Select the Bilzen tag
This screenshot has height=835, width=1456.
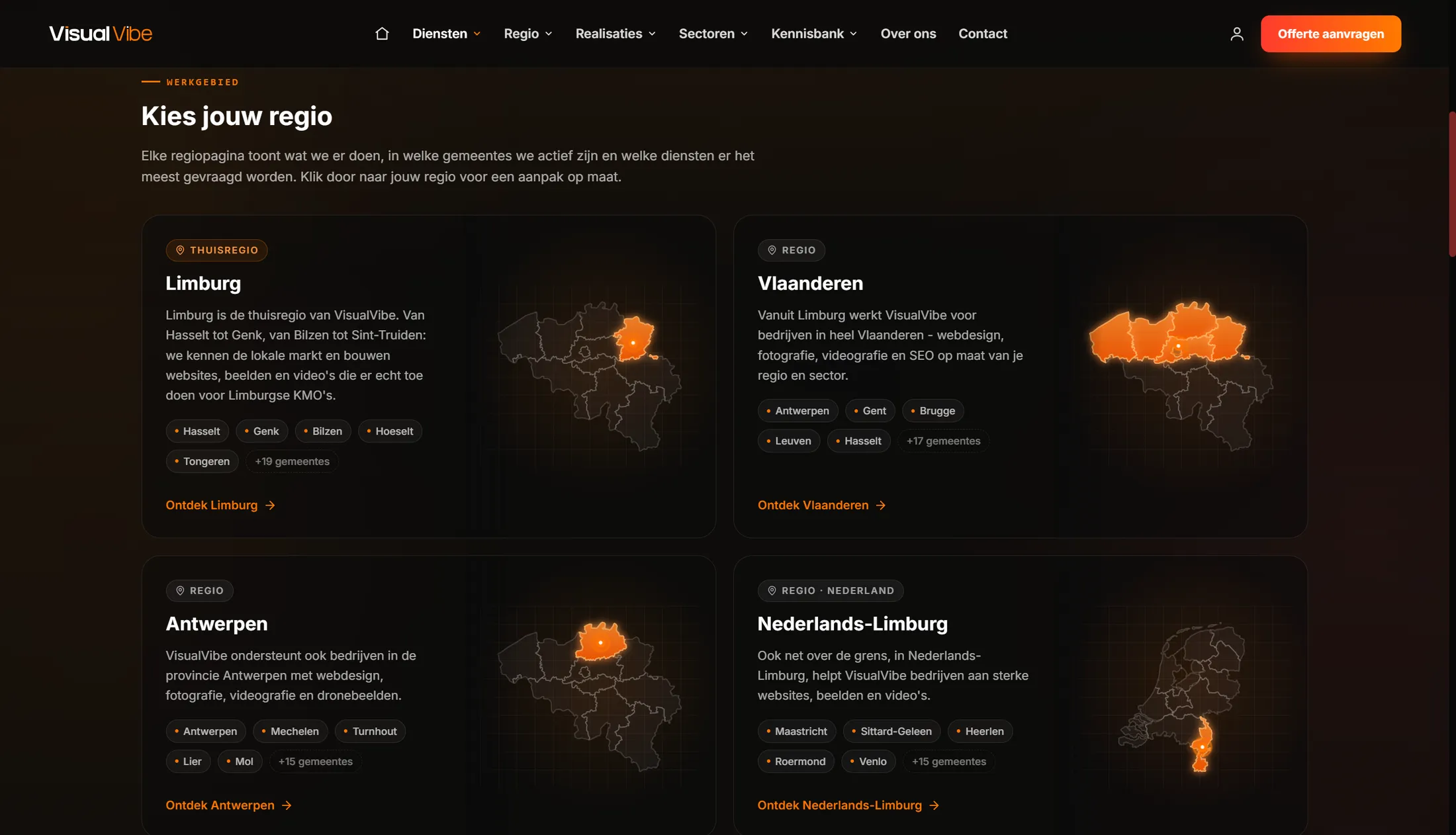pyautogui.click(x=323, y=431)
